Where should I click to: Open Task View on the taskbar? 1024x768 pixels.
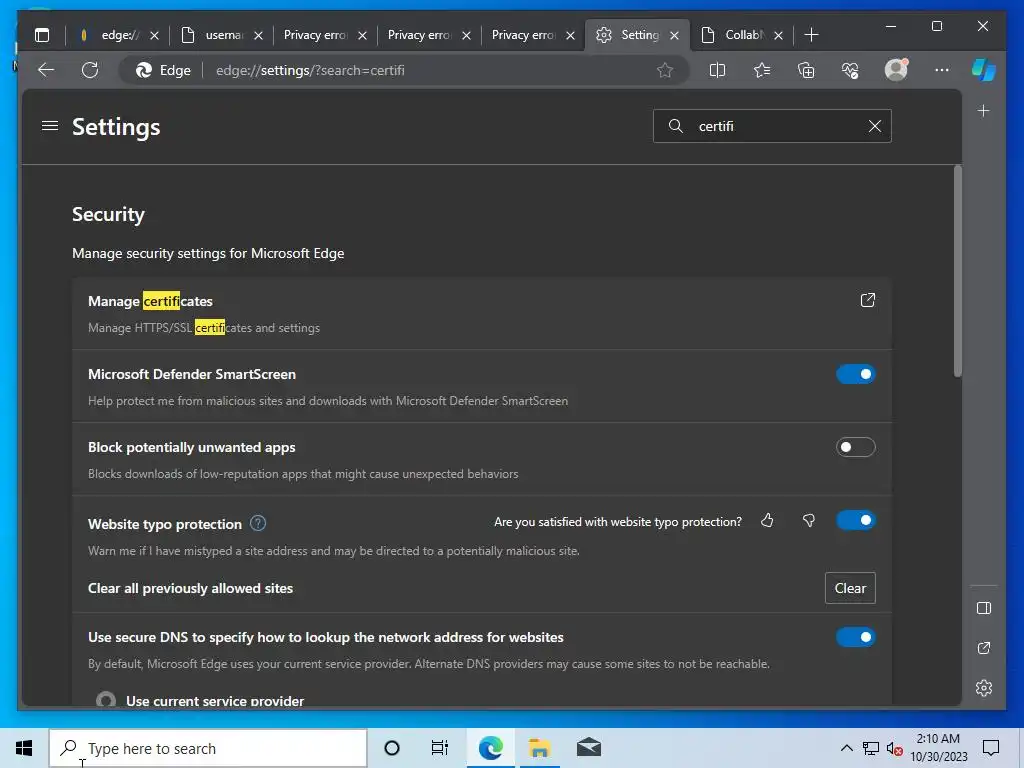click(440, 748)
